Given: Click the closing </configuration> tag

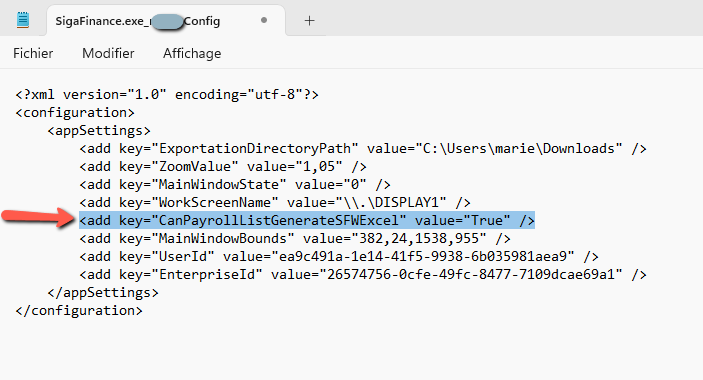Looking at the screenshot, I should 79,310.
